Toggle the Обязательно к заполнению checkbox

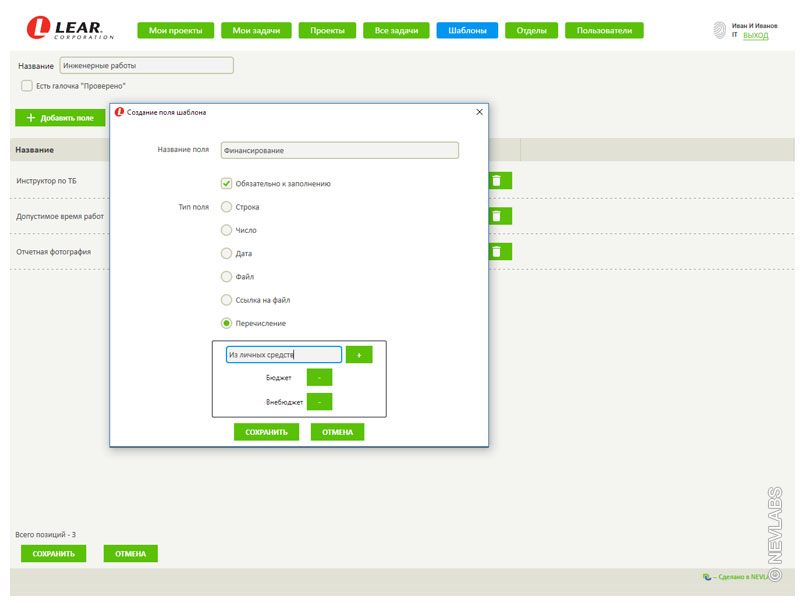226,184
